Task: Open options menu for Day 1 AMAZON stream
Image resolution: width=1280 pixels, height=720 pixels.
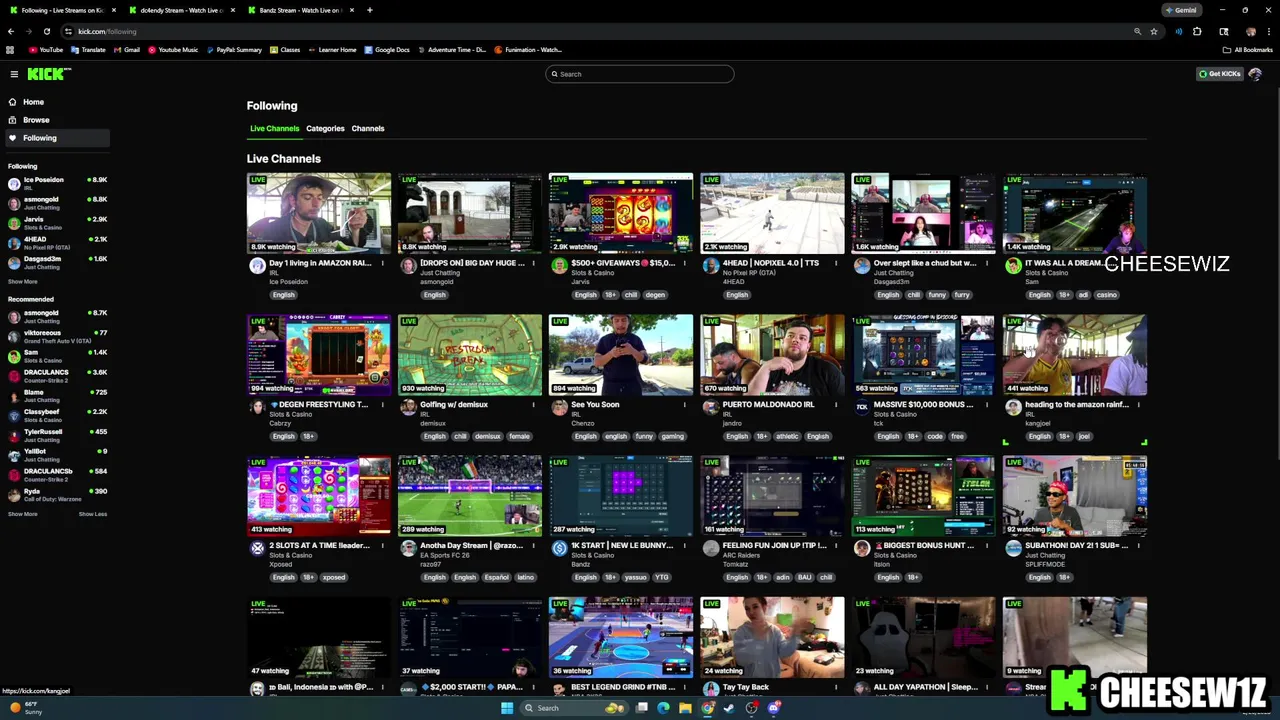Action: 383,263
